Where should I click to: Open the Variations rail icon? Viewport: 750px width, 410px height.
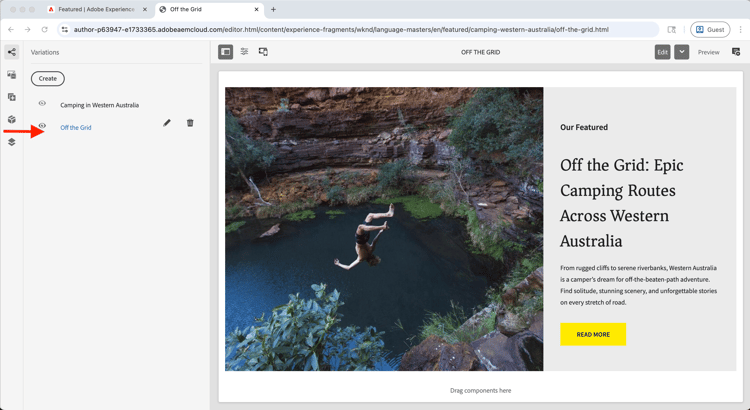pyautogui.click(x=11, y=52)
